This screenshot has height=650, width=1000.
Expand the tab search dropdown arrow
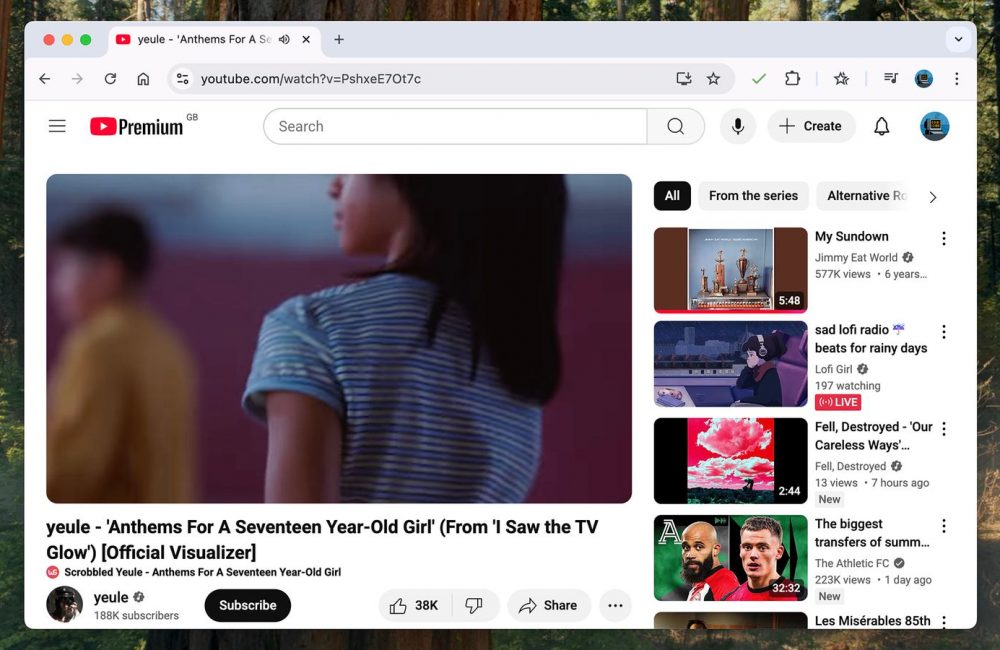(958, 40)
